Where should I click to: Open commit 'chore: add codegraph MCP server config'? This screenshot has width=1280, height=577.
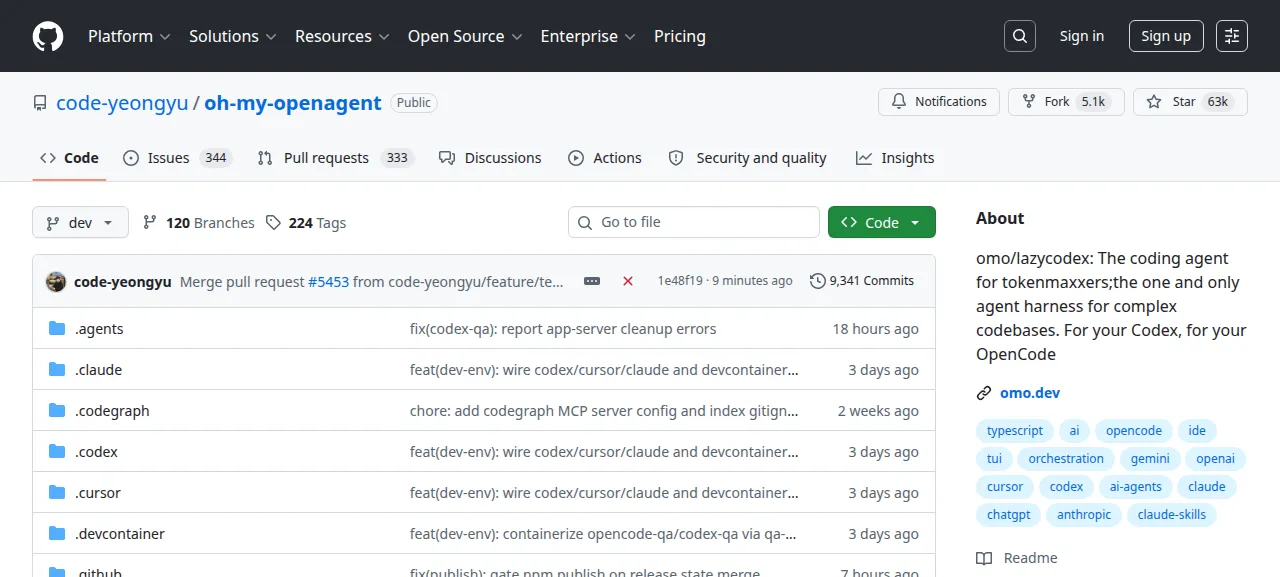tap(604, 411)
